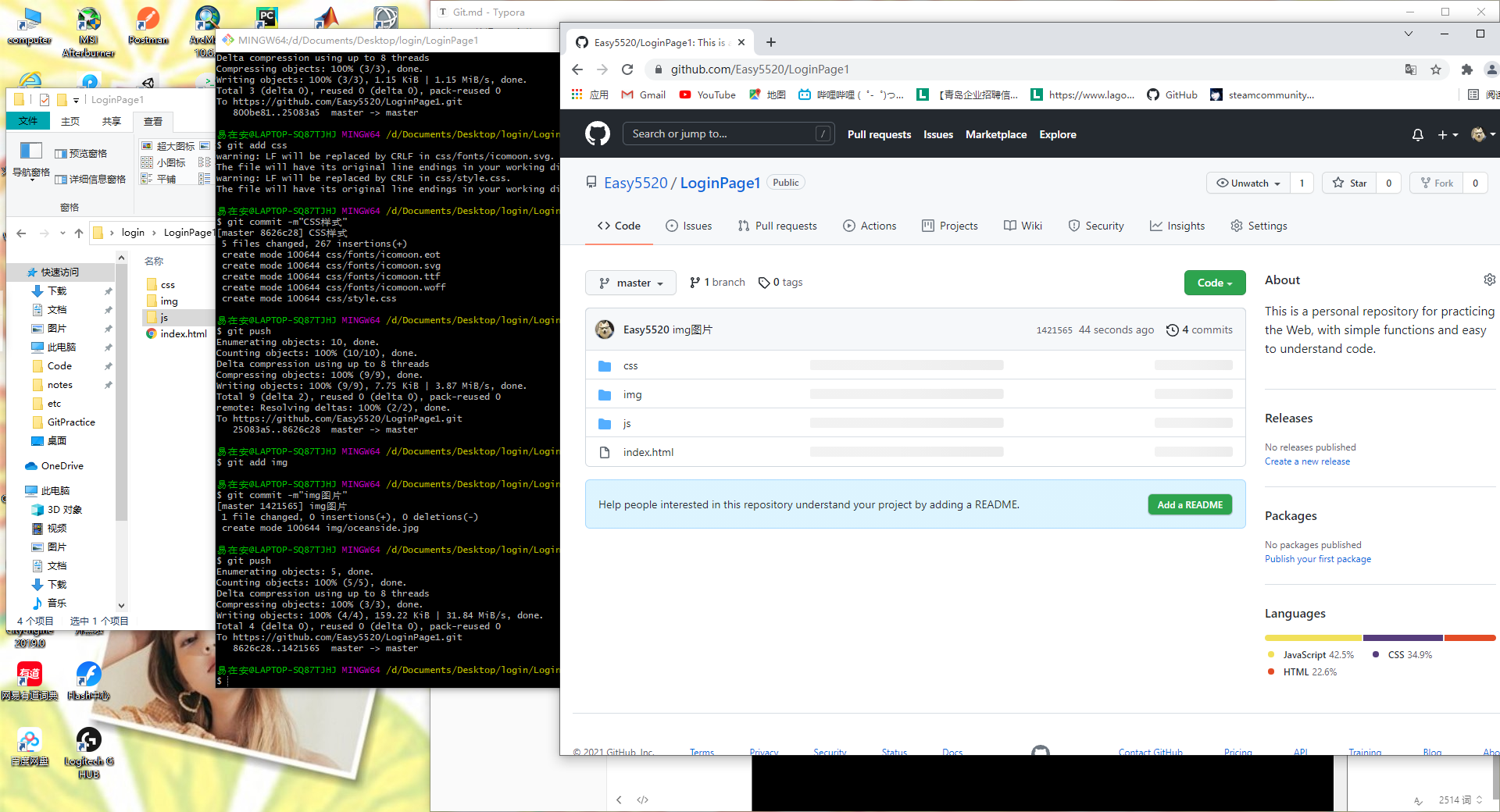Image resolution: width=1500 pixels, height=812 pixels.
Task: Click Chrome back arrow button
Action: click(577, 69)
